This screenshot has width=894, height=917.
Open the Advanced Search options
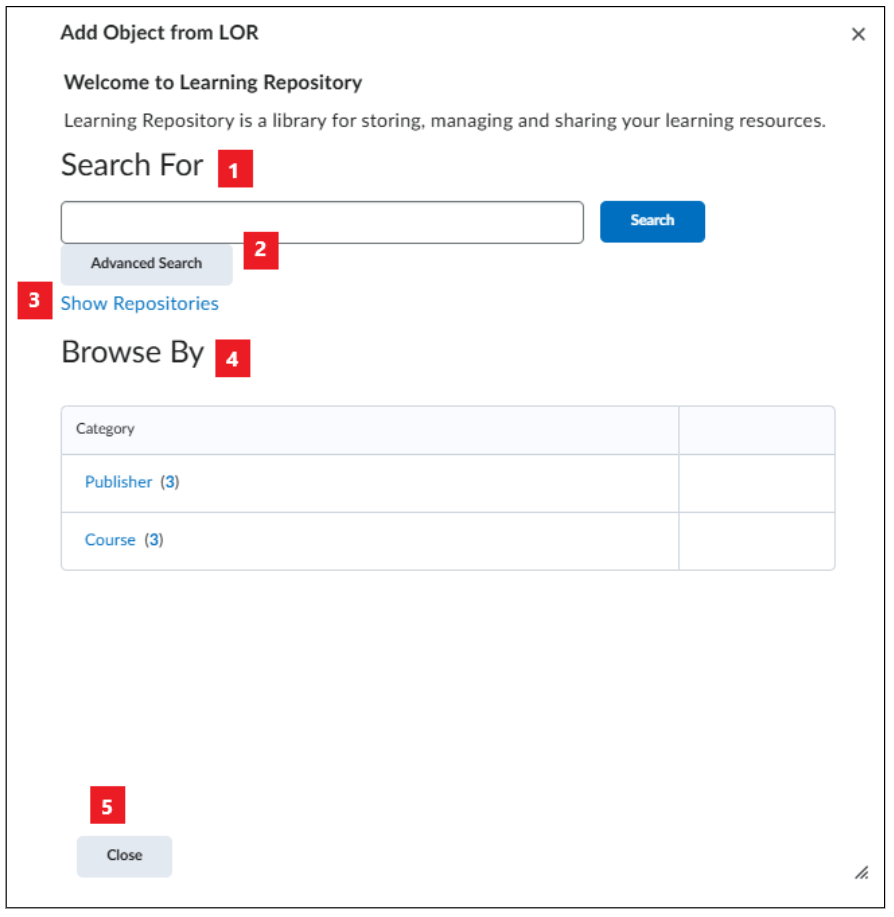[146, 264]
